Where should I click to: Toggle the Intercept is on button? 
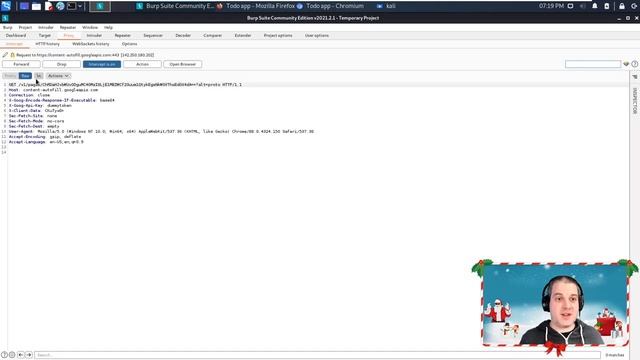[102, 64]
